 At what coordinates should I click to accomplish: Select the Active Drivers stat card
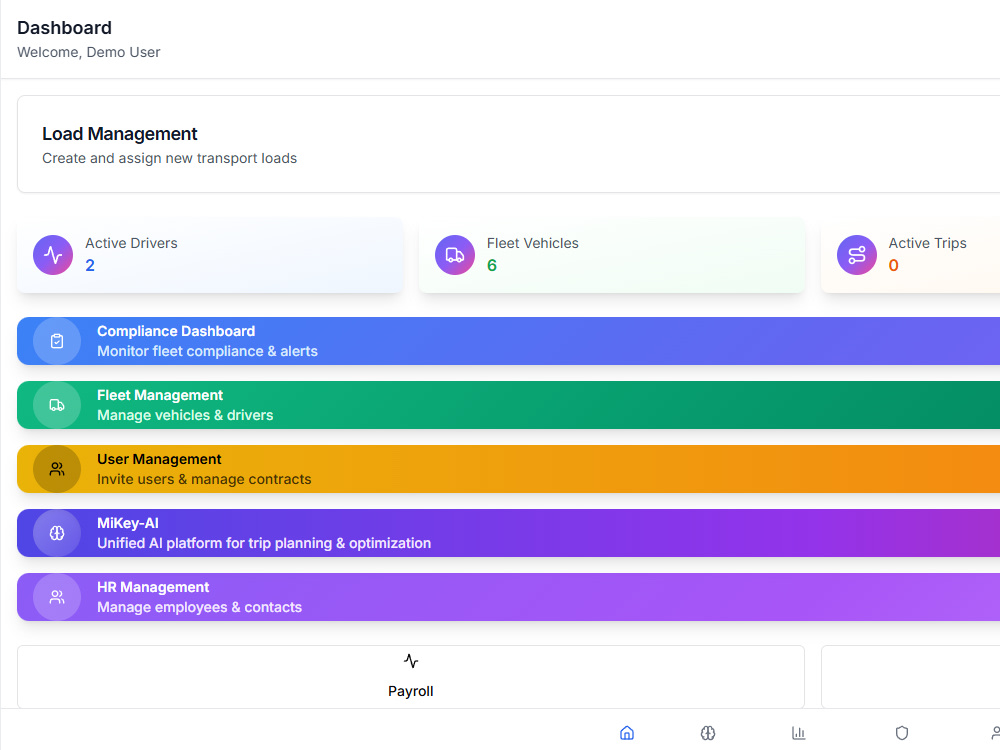(210, 255)
